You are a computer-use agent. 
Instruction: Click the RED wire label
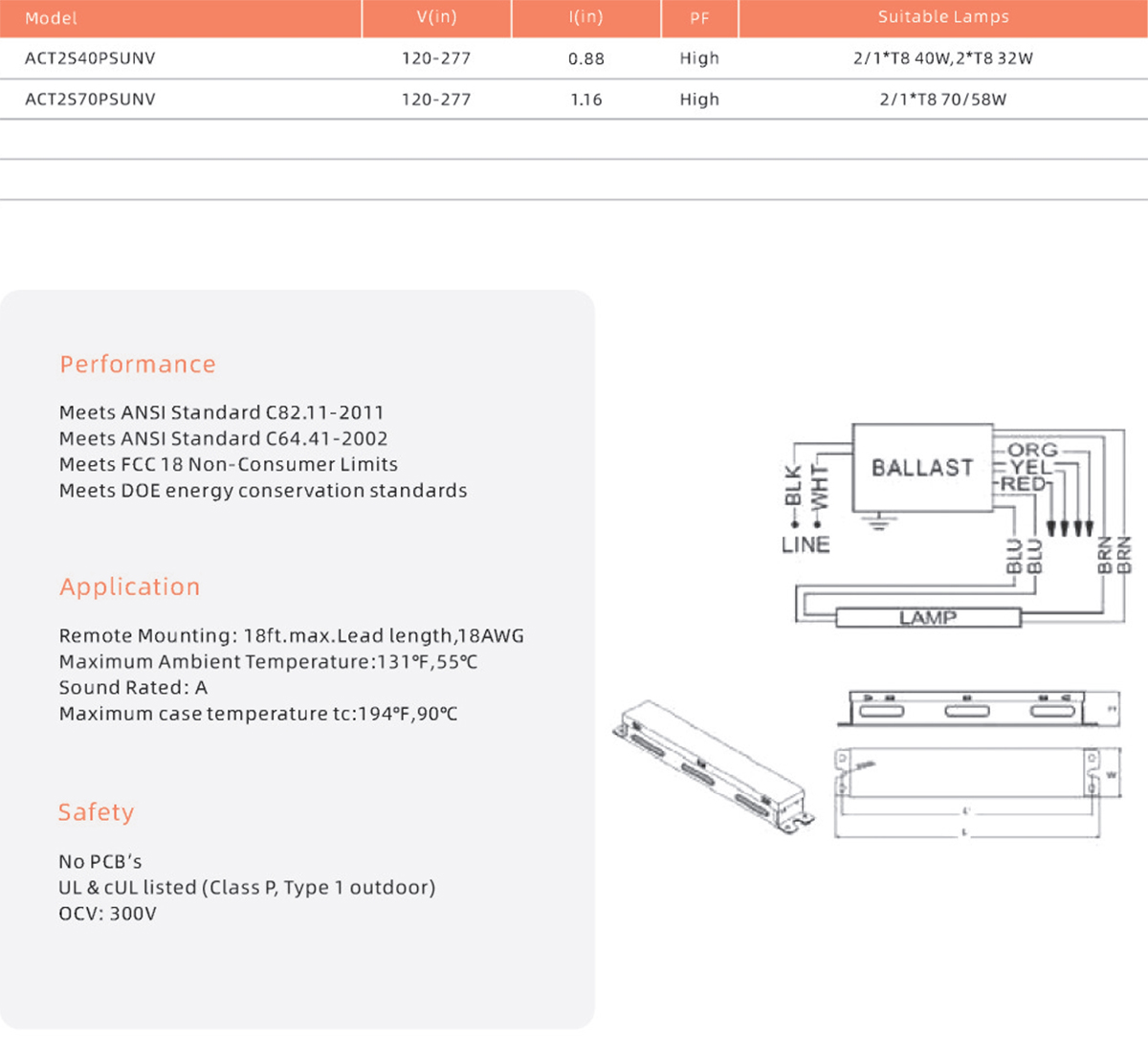1023,484
